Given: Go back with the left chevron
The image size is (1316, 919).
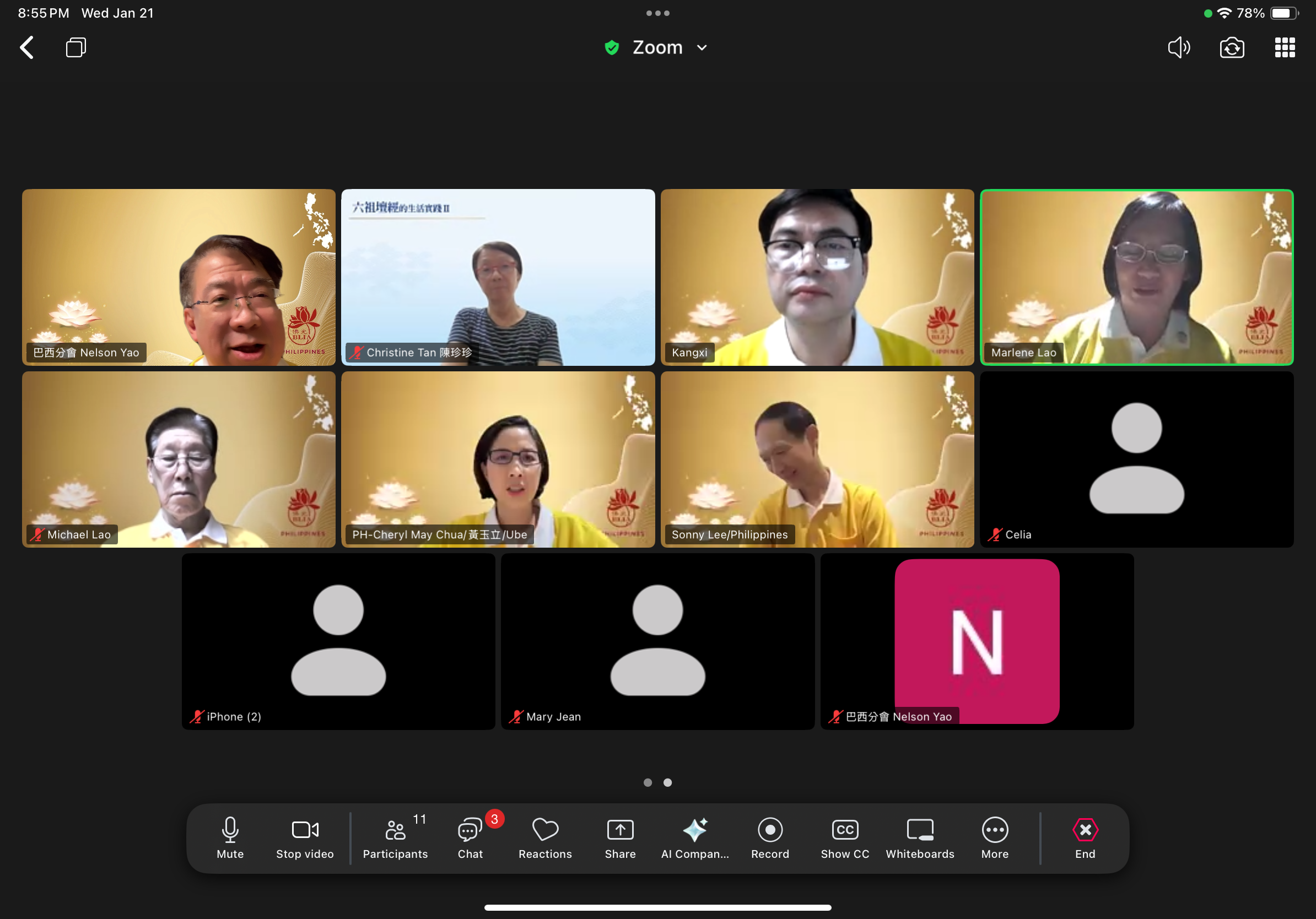Looking at the screenshot, I should pyautogui.click(x=27, y=47).
